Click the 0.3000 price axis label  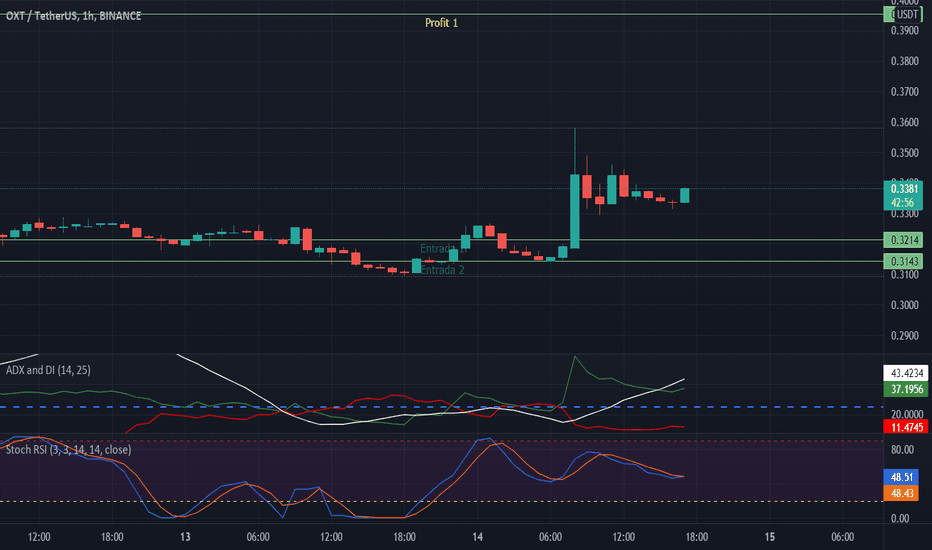coord(904,305)
